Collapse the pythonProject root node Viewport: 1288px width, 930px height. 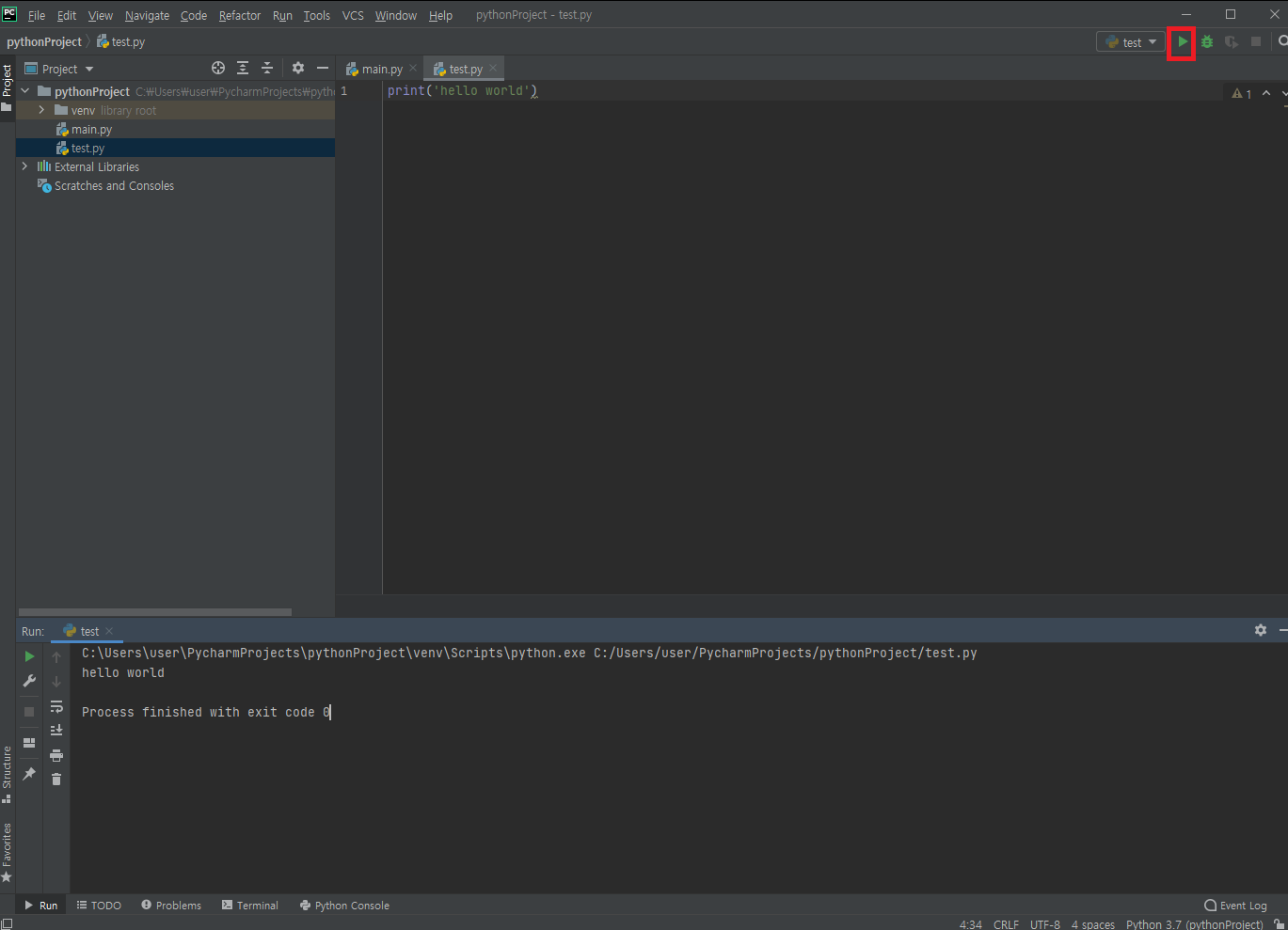pyautogui.click(x=25, y=92)
